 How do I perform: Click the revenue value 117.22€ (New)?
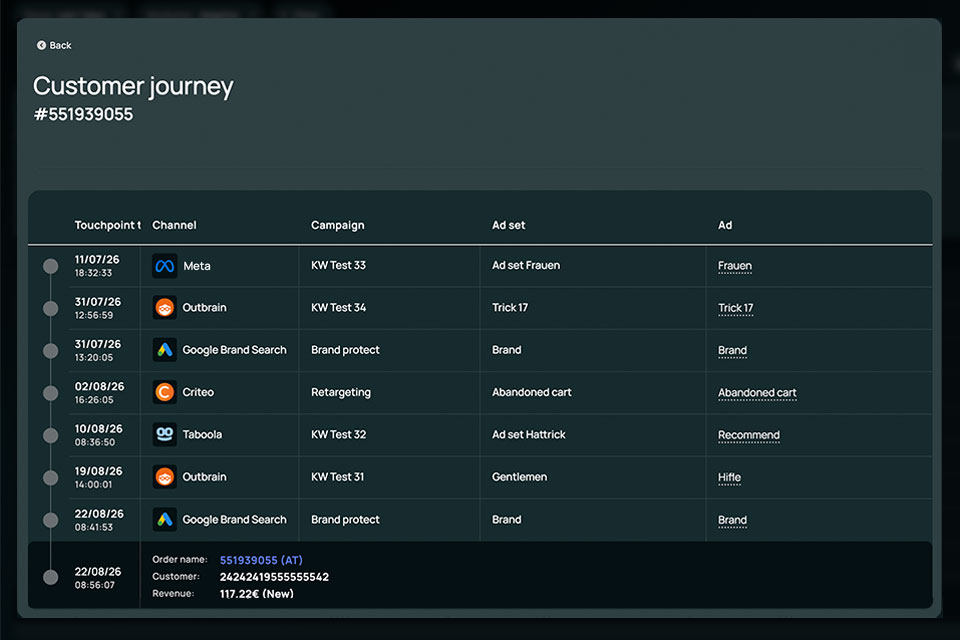(x=257, y=593)
